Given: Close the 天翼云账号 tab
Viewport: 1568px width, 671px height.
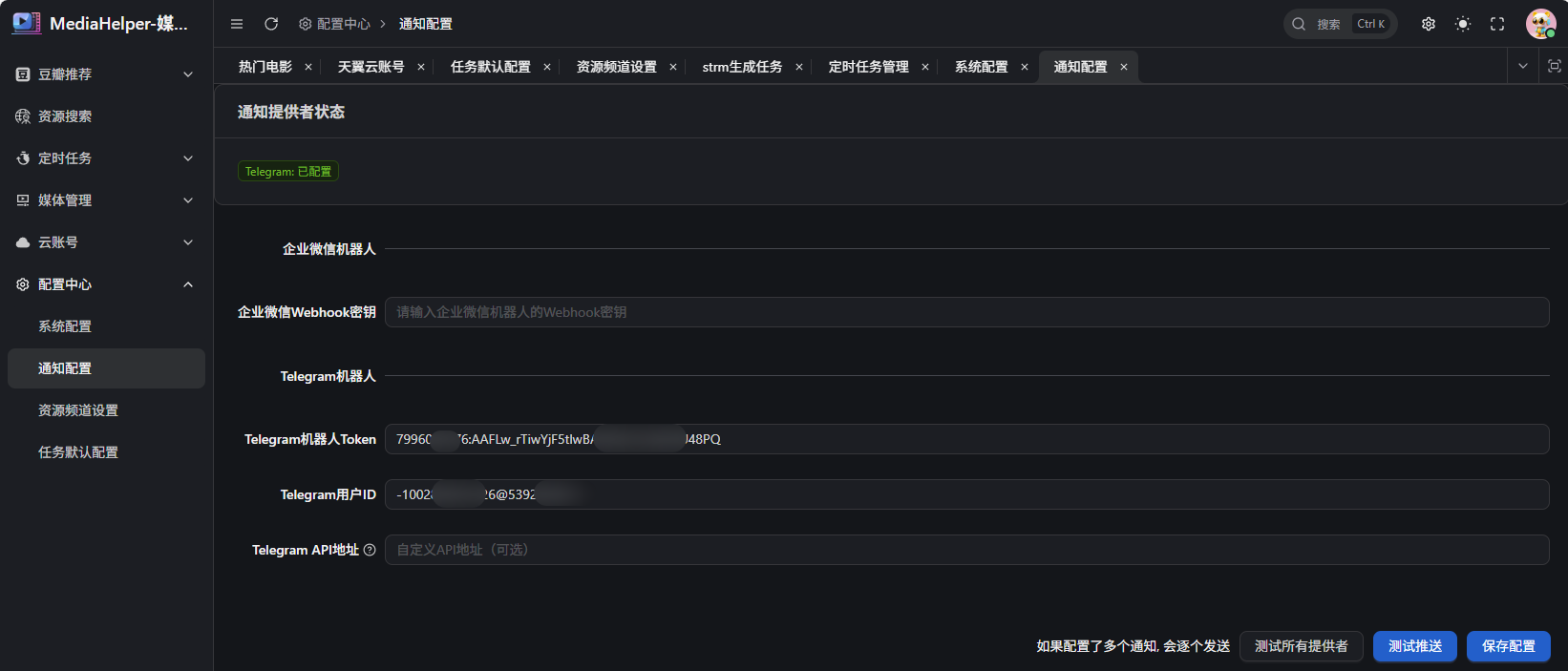Looking at the screenshot, I should pos(421,67).
